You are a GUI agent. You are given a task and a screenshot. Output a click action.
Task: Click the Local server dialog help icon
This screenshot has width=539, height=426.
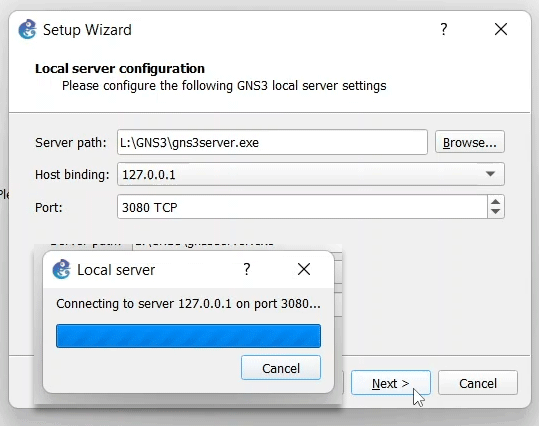pyautogui.click(x=247, y=269)
